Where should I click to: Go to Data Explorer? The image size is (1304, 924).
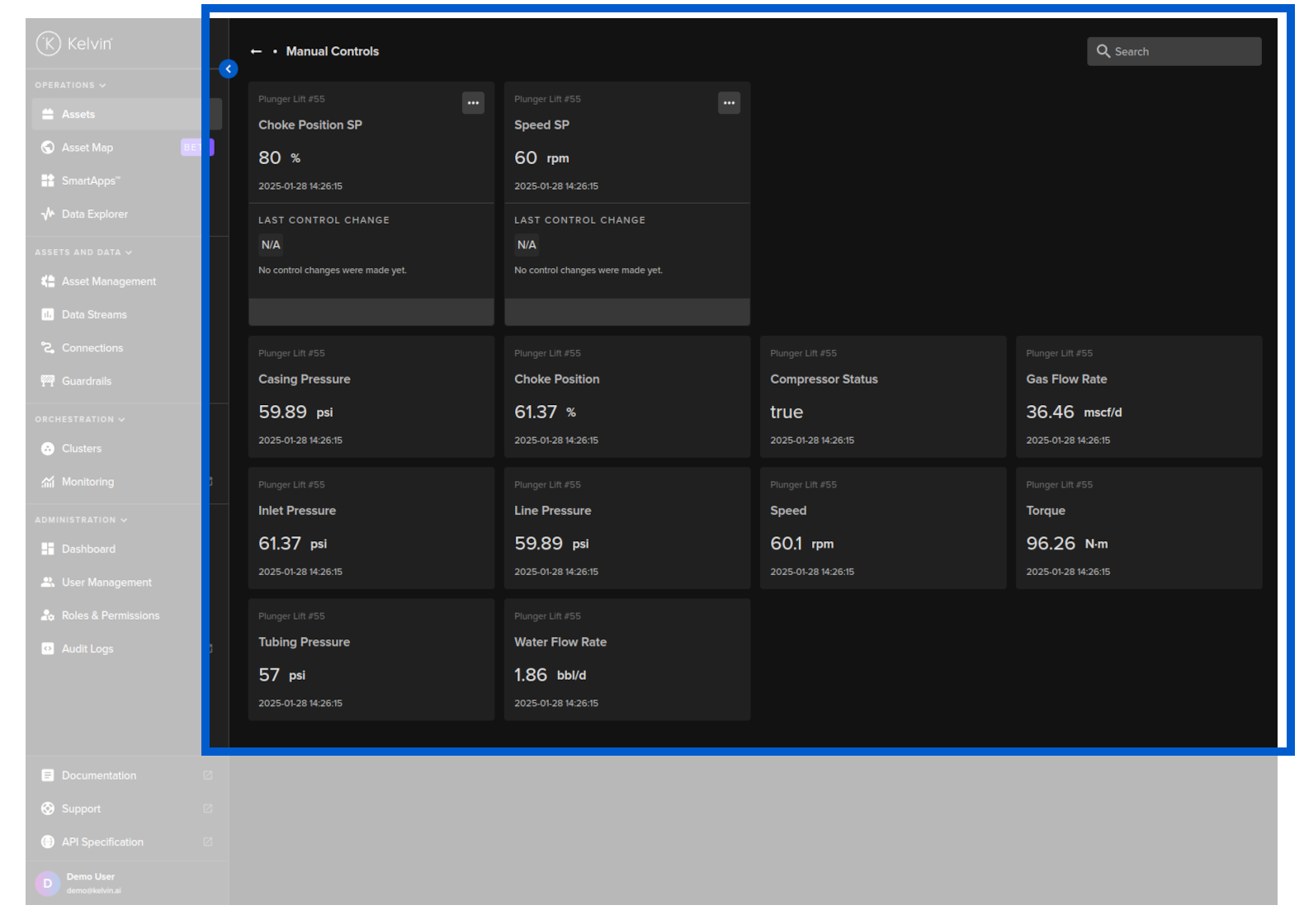tap(94, 214)
